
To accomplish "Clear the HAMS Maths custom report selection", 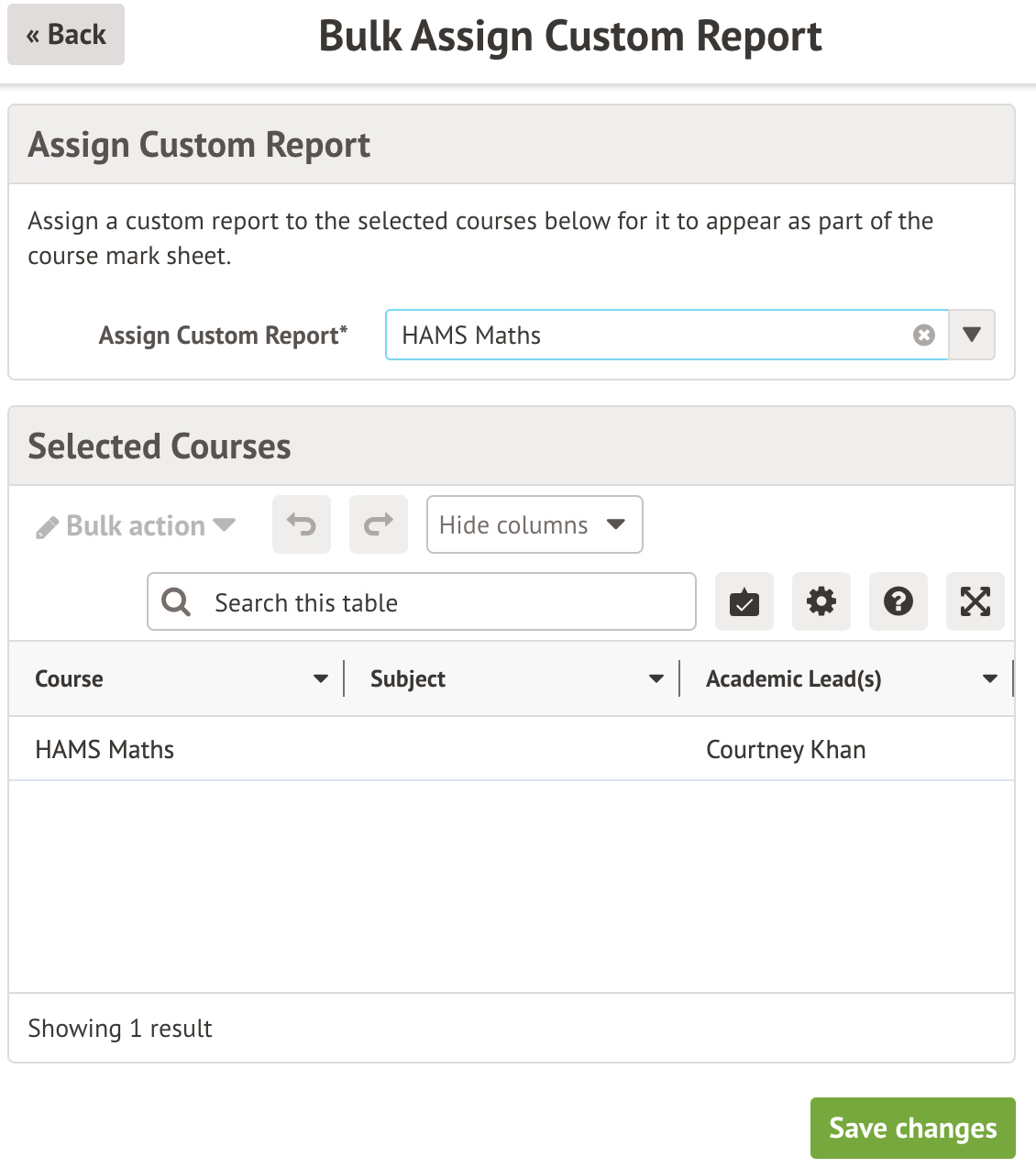I will coord(924,336).
